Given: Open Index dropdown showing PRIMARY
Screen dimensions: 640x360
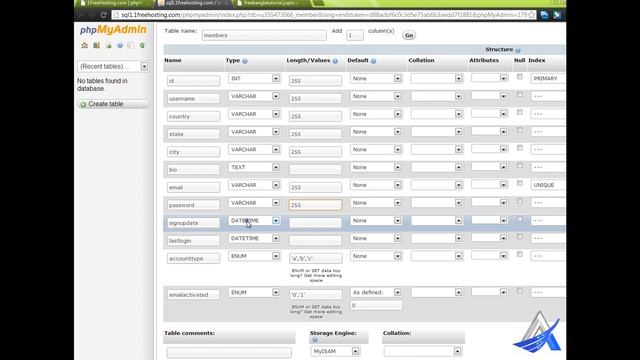Looking at the screenshot, I should point(548,78).
